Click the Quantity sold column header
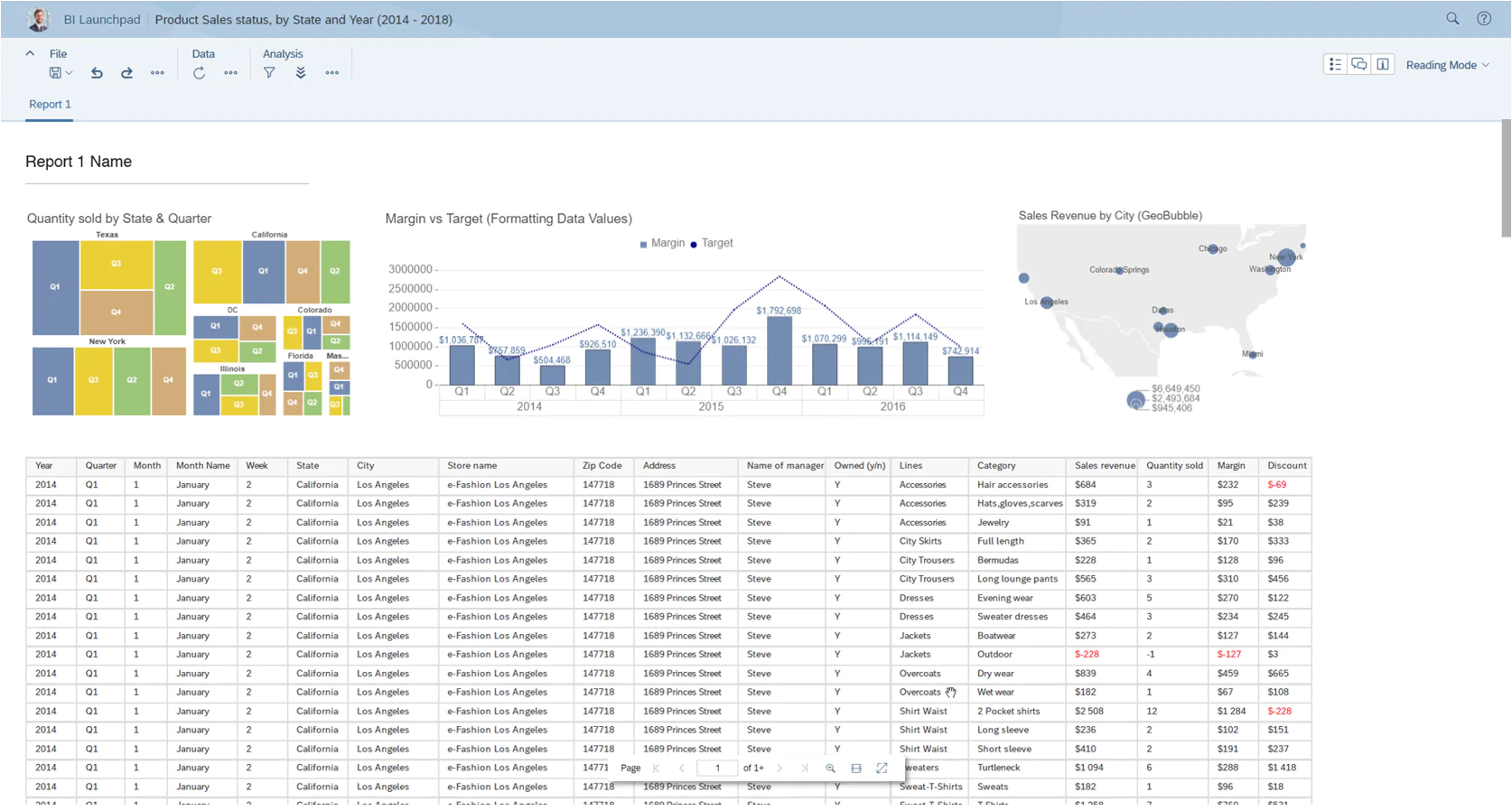Screen dimensions: 1512x811 [x=1174, y=466]
